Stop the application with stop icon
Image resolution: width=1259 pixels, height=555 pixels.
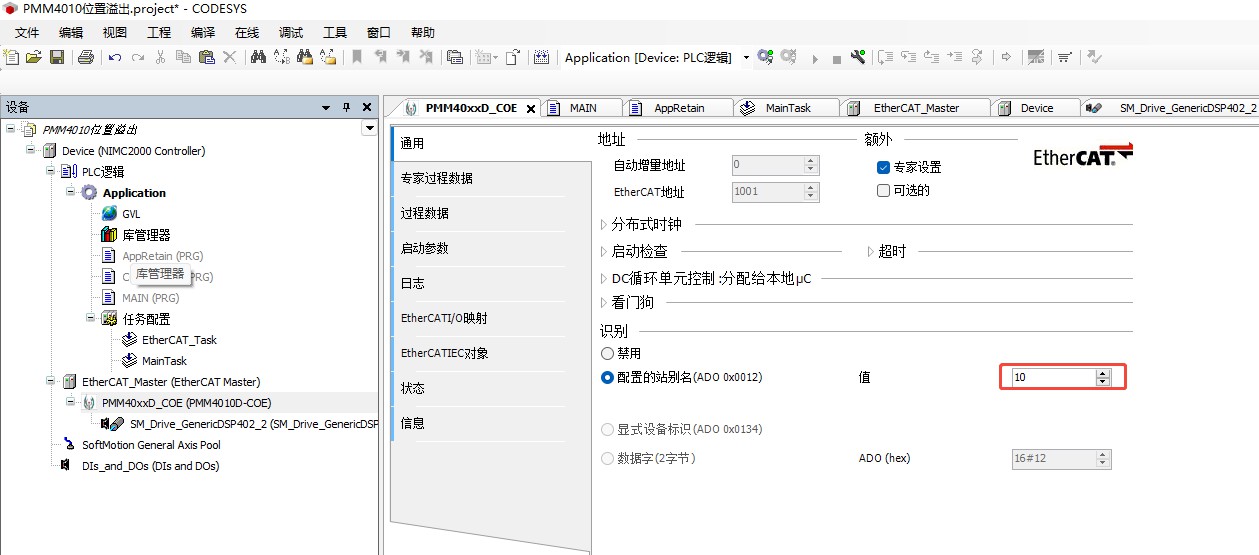(x=836, y=58)
